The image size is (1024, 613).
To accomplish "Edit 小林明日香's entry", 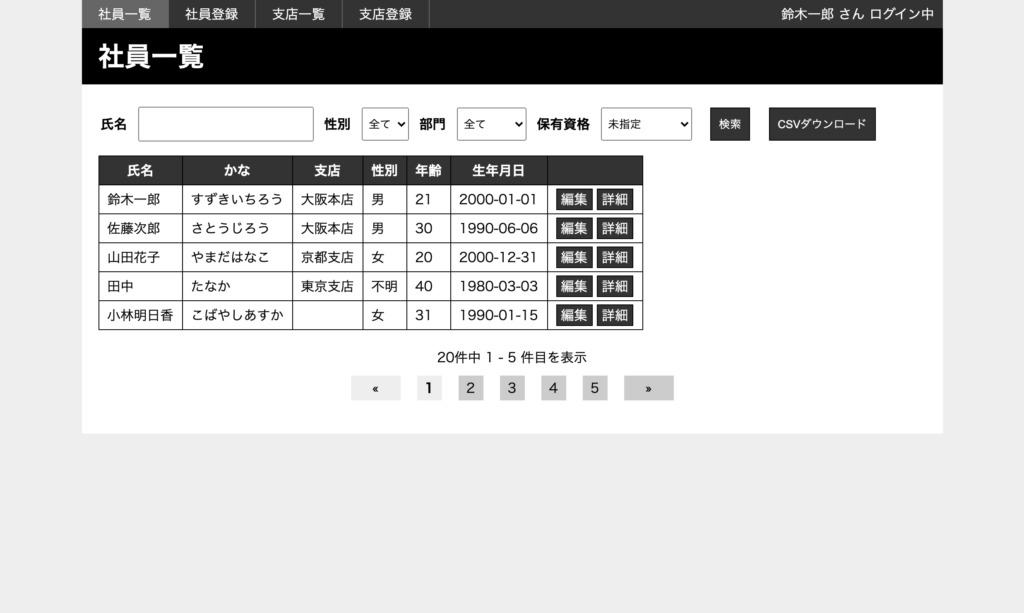I will [x=574, y=316].
